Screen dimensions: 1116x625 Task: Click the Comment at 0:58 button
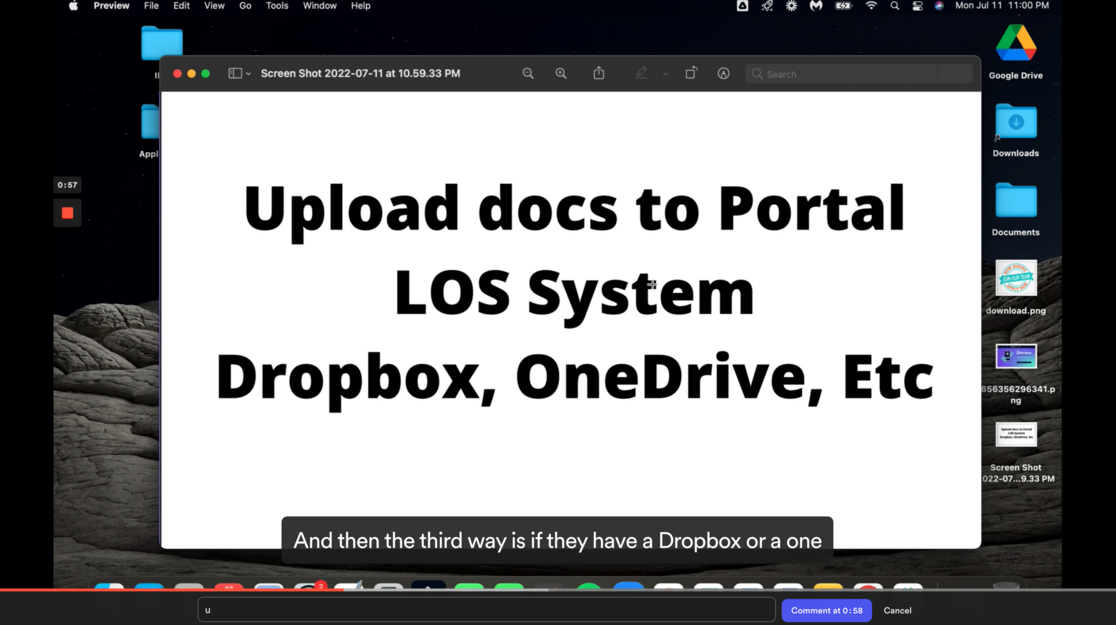(826, 610)
